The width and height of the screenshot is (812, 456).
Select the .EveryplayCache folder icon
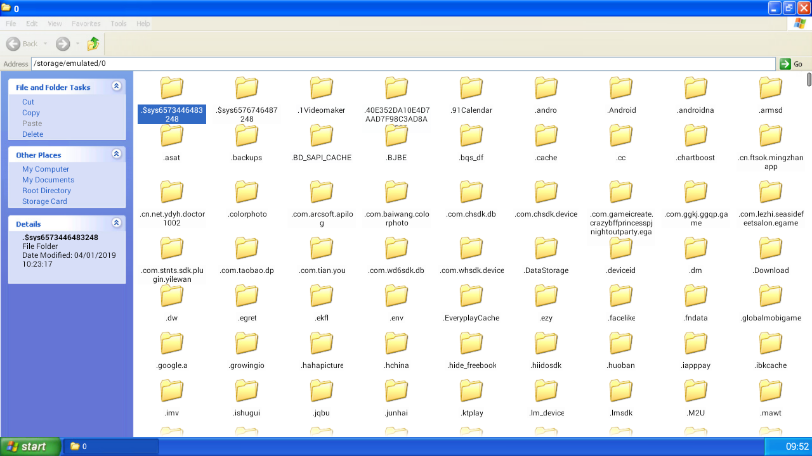[471, 297]
